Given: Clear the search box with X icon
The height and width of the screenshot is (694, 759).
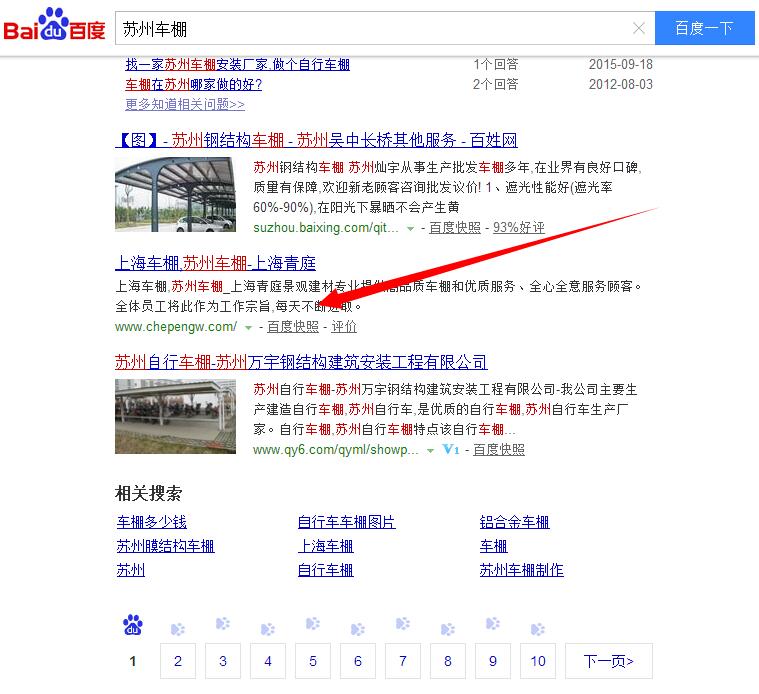Looking at the screenshot, I should point(638,29).
